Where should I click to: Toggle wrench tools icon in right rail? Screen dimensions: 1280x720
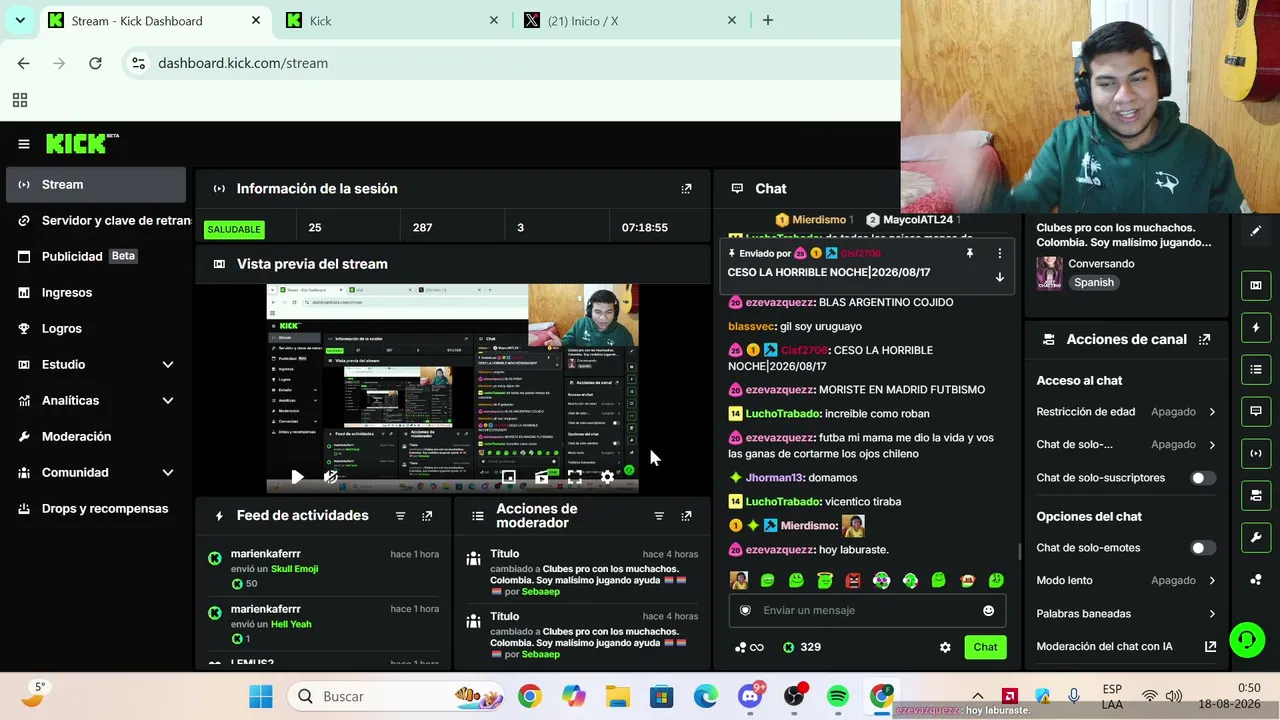coord(1256,537)
